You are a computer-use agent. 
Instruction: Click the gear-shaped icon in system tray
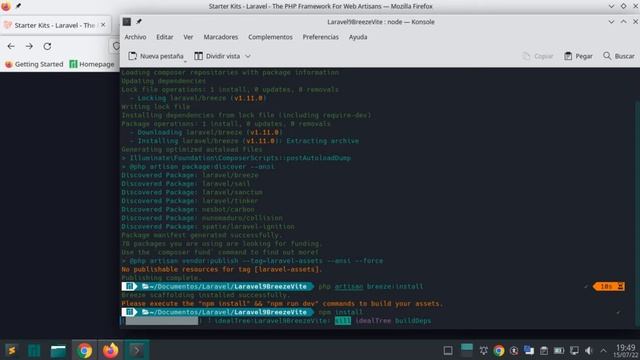tap(484, 351)
